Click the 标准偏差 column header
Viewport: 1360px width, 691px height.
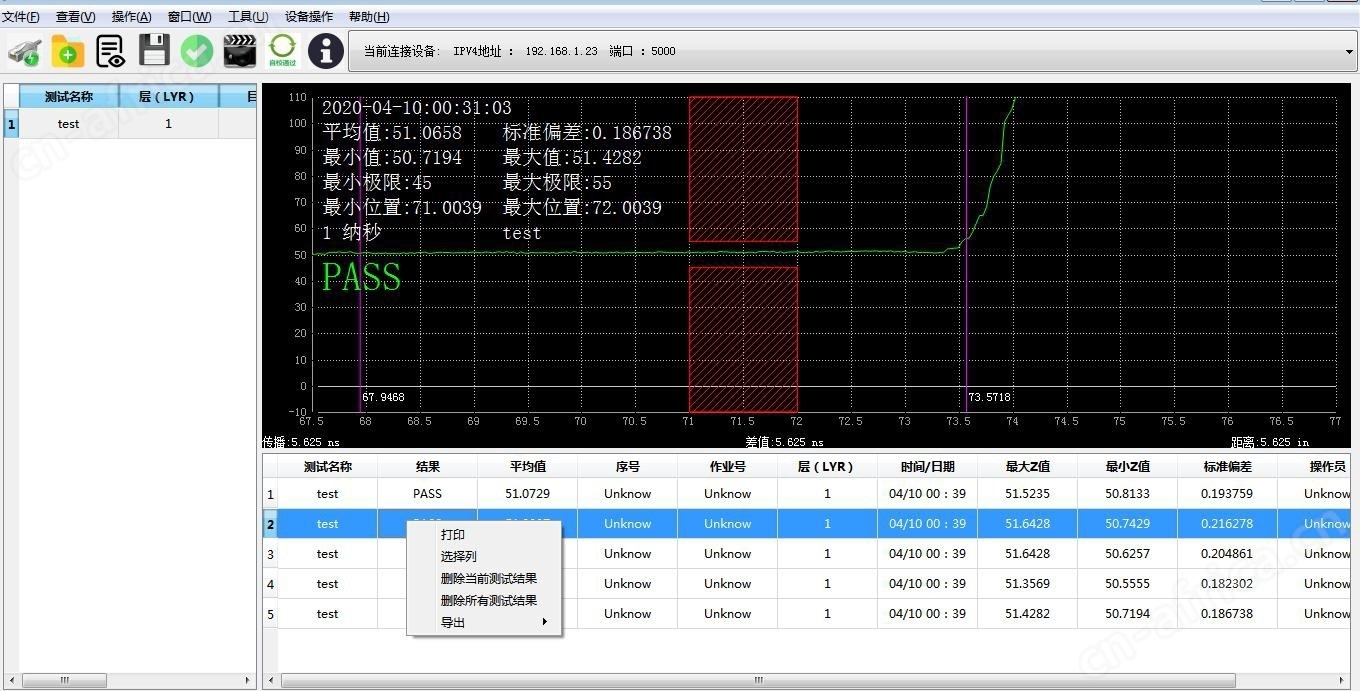(1227, 467)
